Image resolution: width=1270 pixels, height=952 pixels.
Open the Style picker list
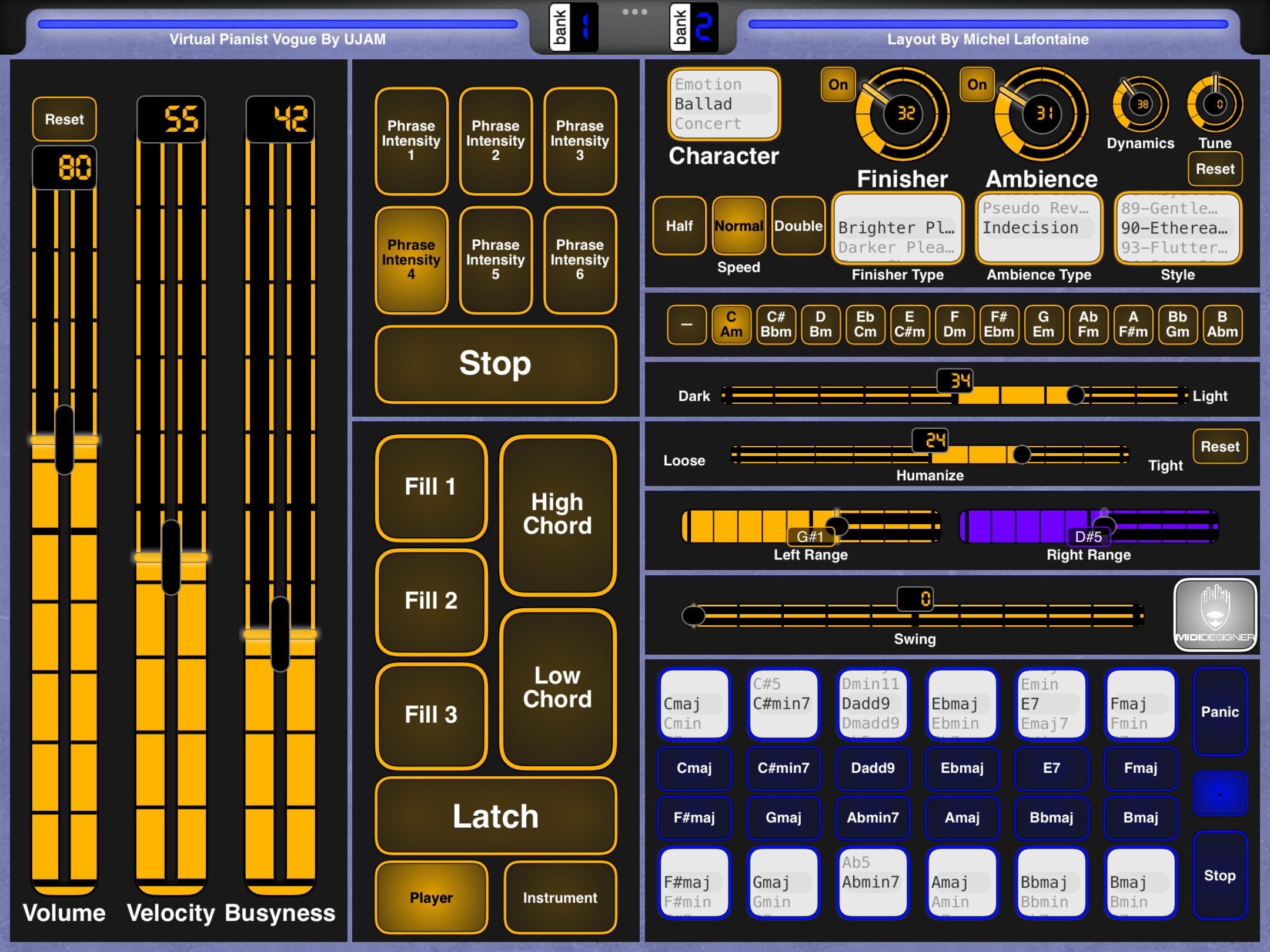(1178, 228)
